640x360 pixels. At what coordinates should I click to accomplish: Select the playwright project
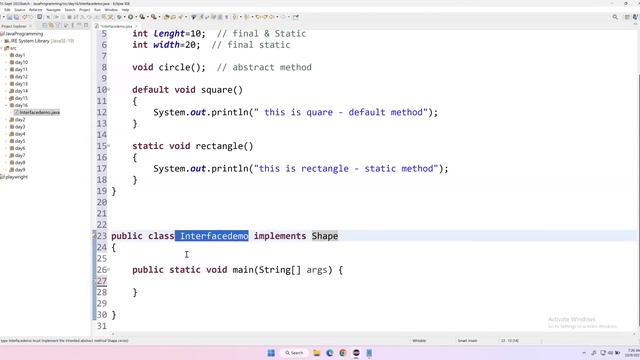[x=16, y=177]
